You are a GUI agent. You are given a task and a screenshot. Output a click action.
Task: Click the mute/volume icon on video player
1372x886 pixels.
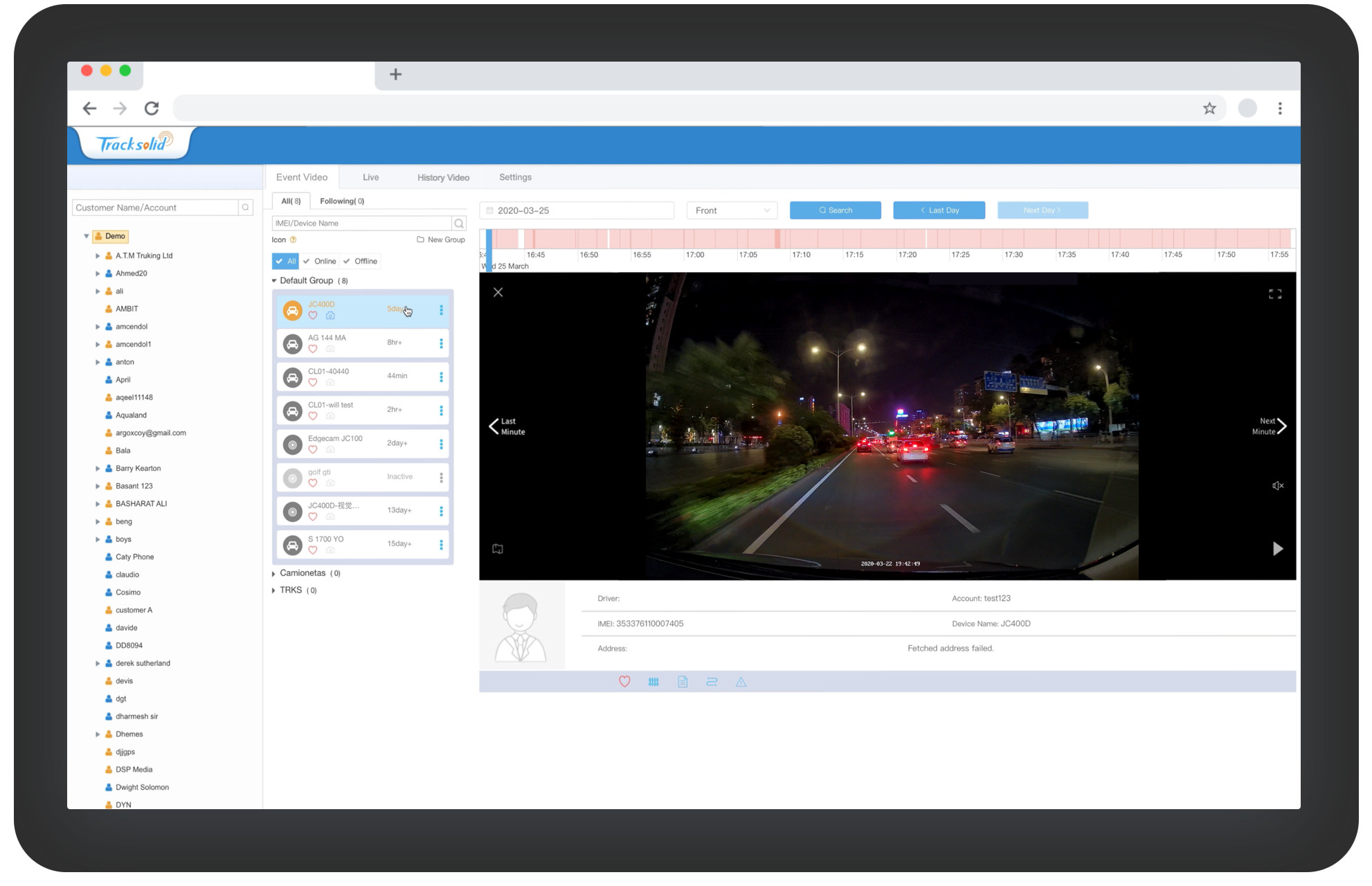(1278, 487)
